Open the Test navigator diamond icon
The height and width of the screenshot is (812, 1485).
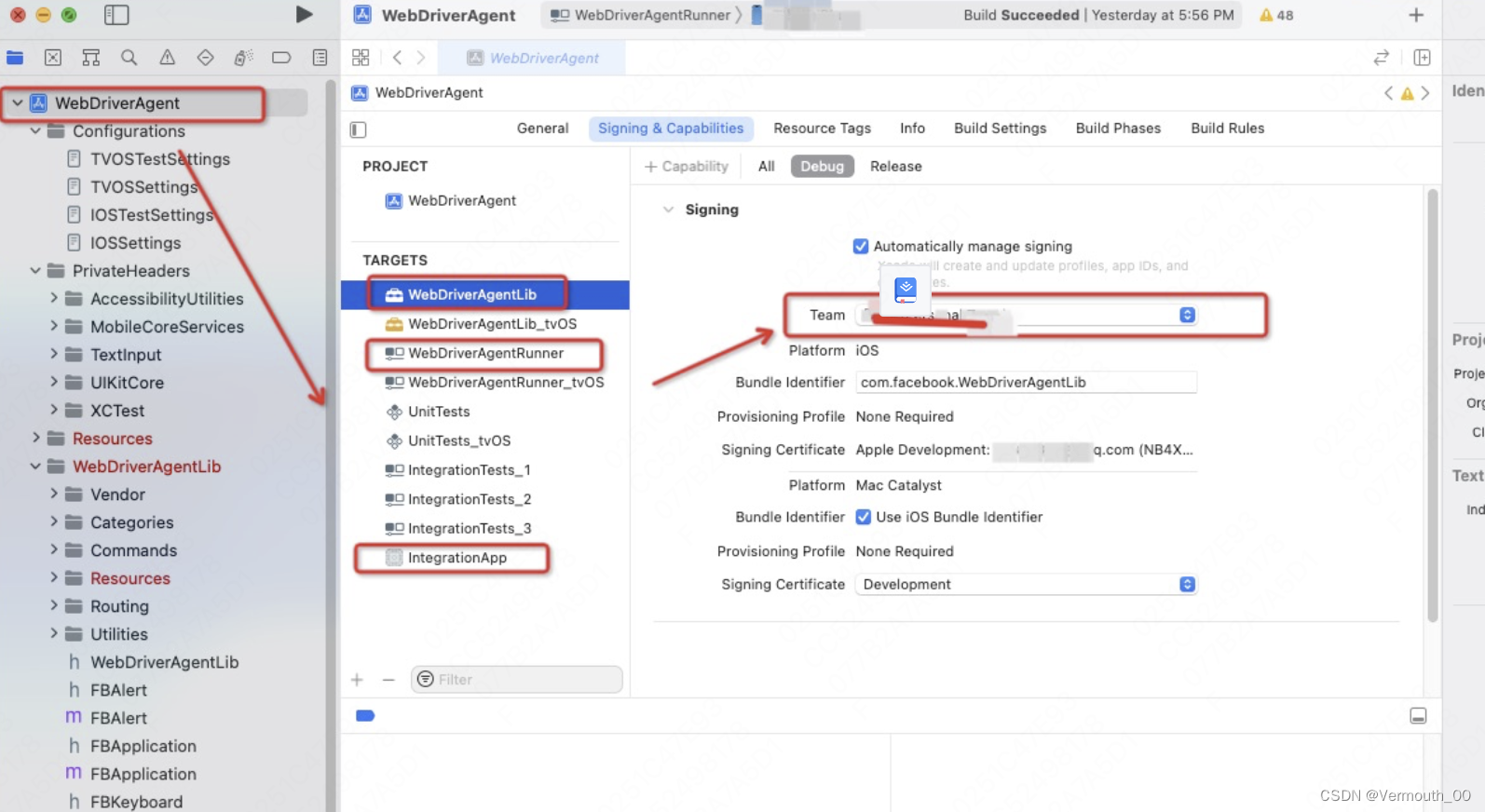point(205,58)
